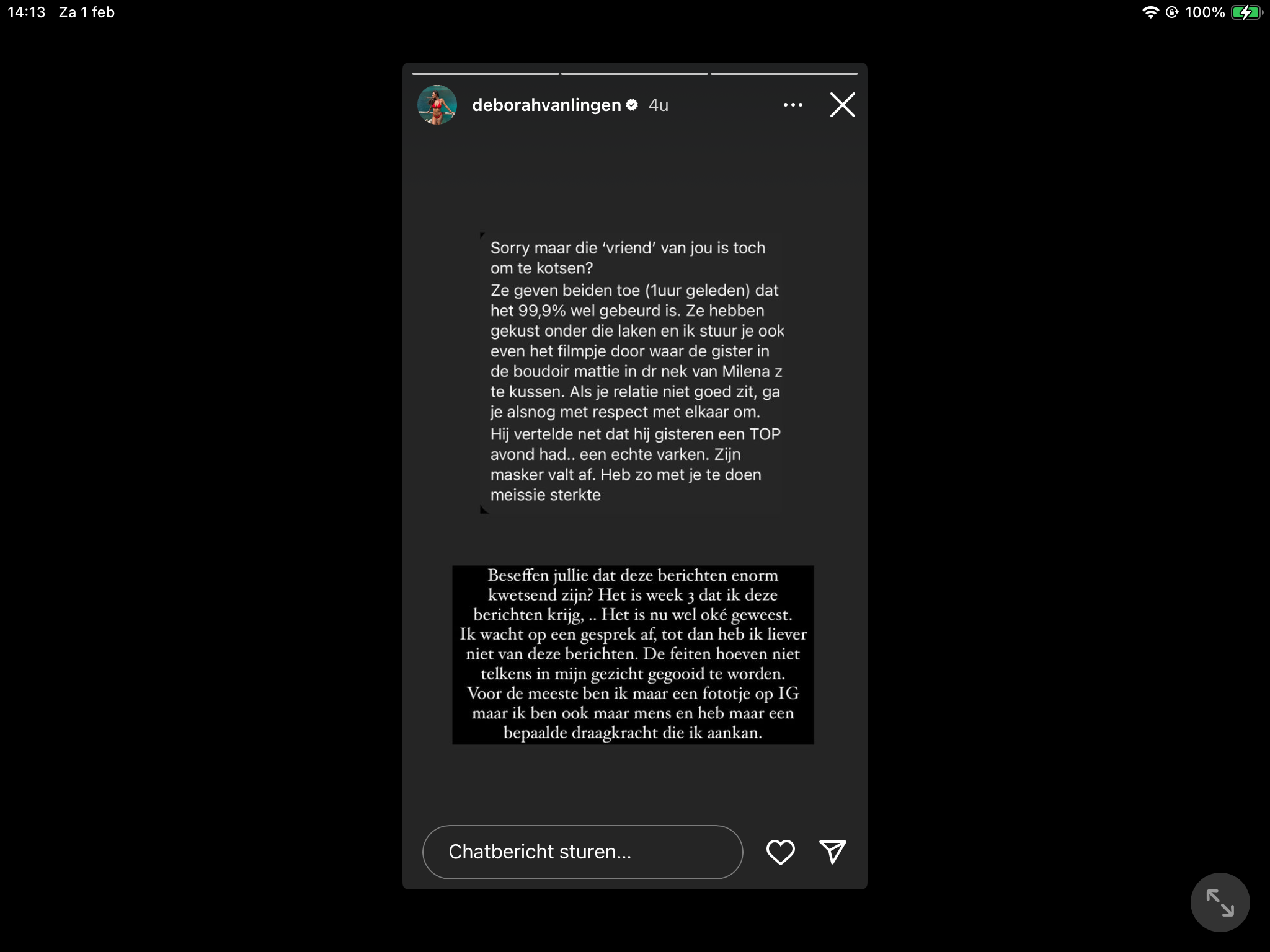The image size is (1270, 952).
Task: Tap the verified badge next to username
Action: (632, 105)
